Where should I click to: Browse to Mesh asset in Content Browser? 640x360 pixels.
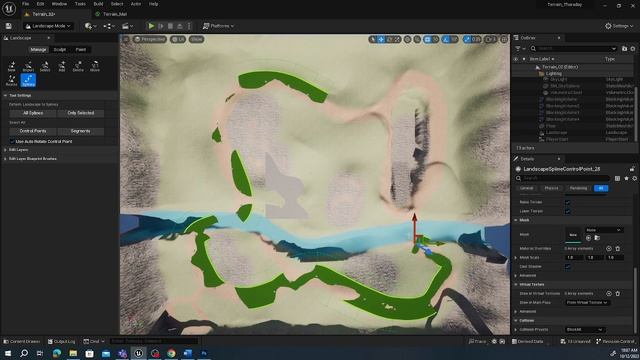597,238
